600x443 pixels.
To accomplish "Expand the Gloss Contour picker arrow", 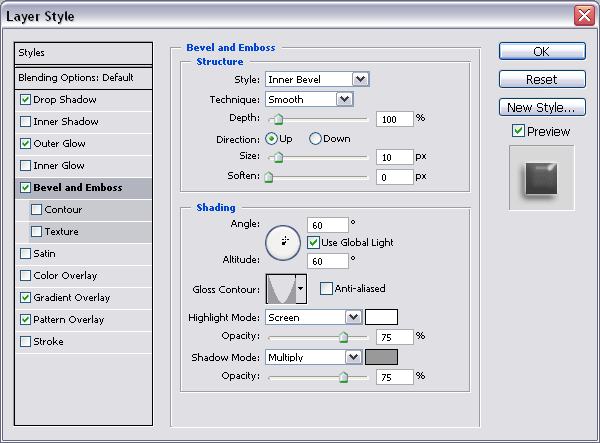I will click(301, 289).
